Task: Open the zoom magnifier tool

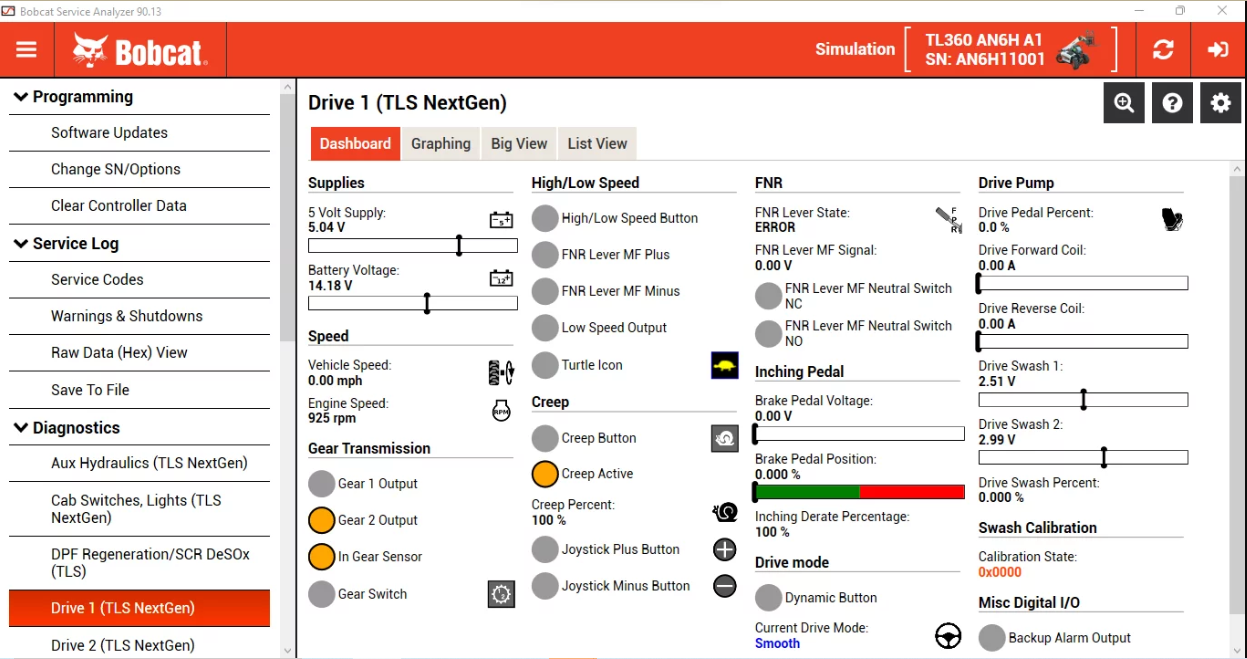Action: (1123, 102)
